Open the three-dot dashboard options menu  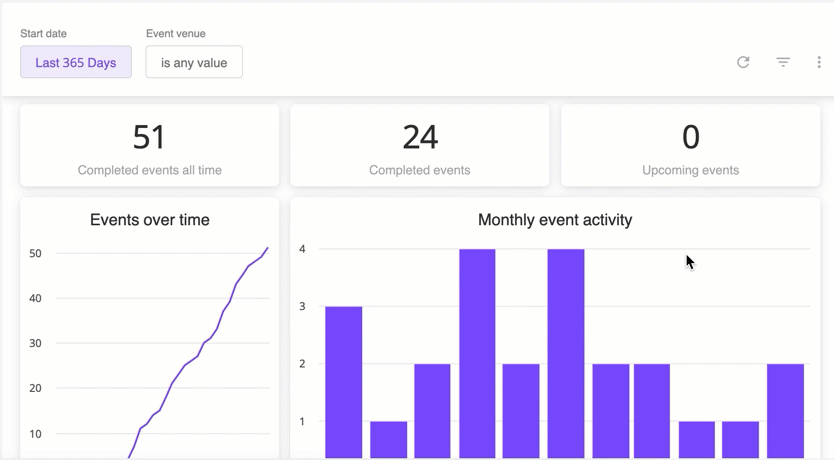click(819, 62)
